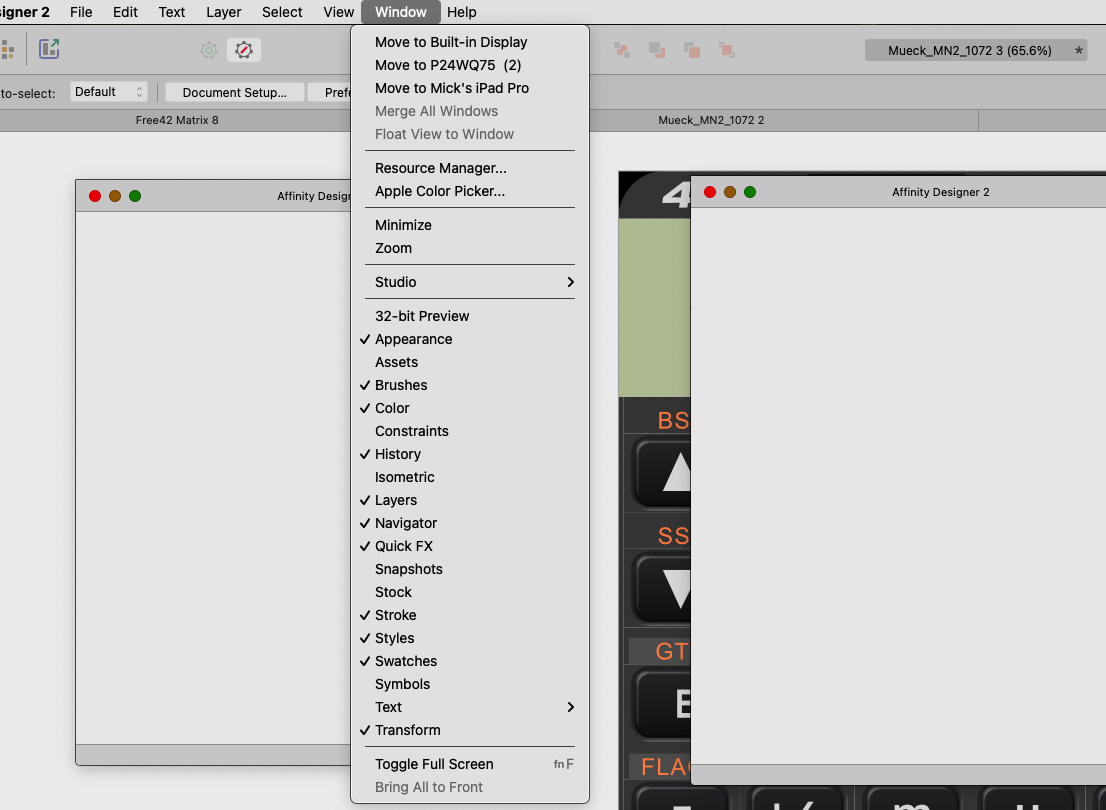The width and height of the screenshot is (1106, 810).
Task: Turn on 32-bit Preview
Action: coord(470,316)
